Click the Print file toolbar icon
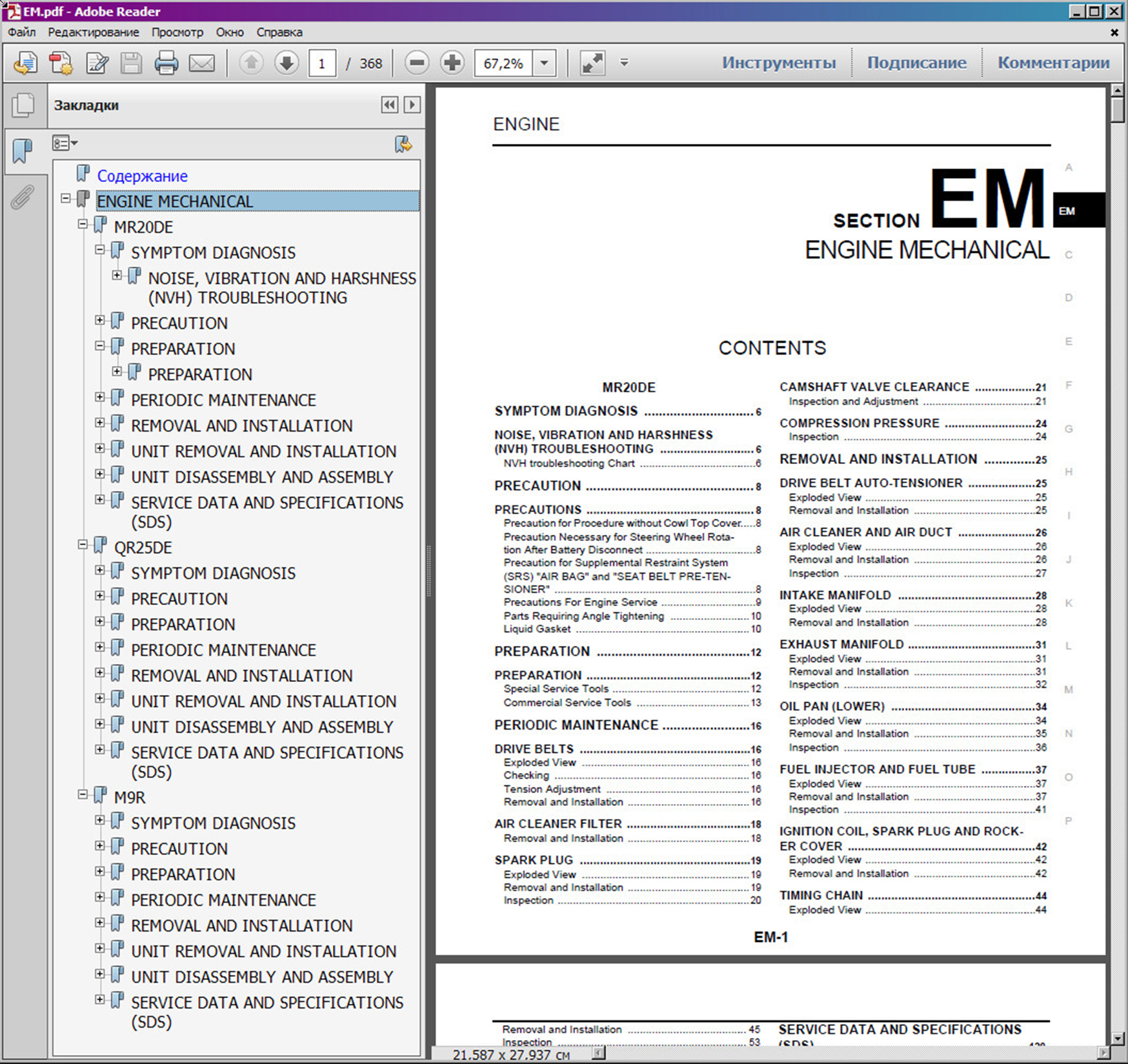The image size is (1128, 1064). (x=166, y=63)
